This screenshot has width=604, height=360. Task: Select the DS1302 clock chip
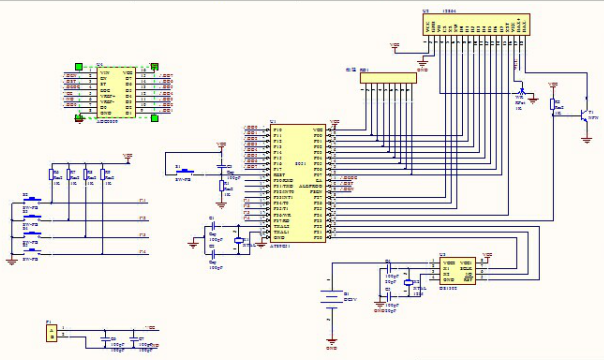pyautogui.click(x=457, y=271)
